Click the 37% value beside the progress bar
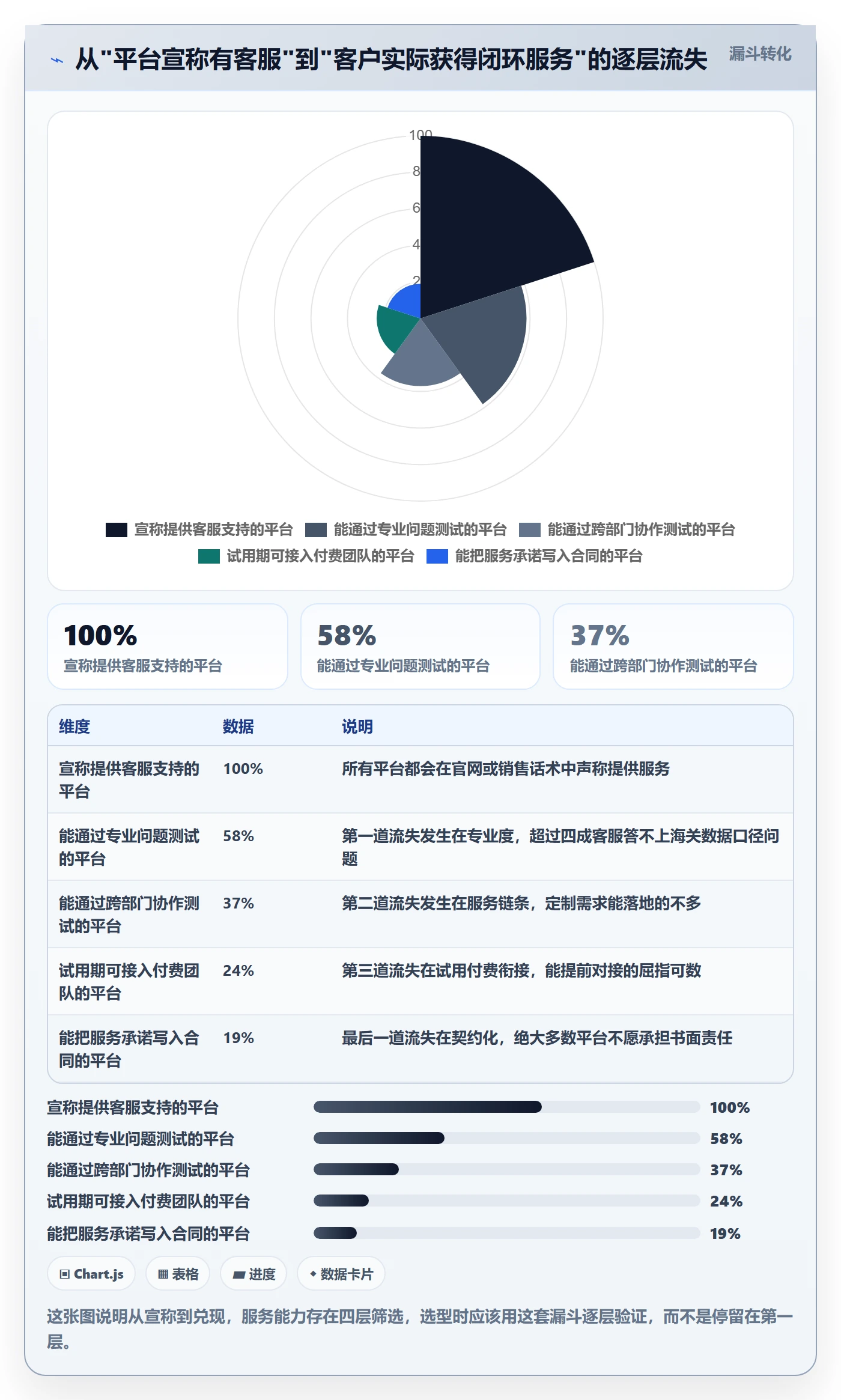The height and width of the screenshot is (1400, 841). [726, 1170]
